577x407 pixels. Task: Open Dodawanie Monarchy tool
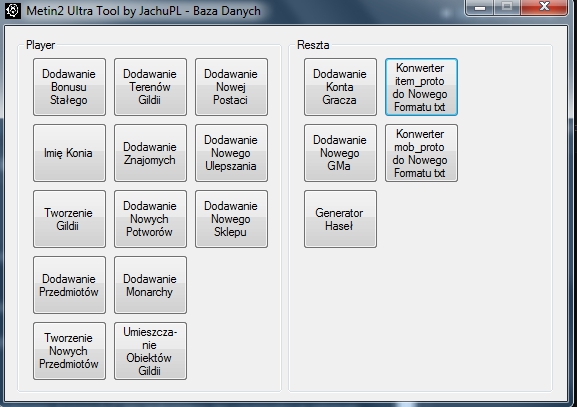[x=150, y=285]
